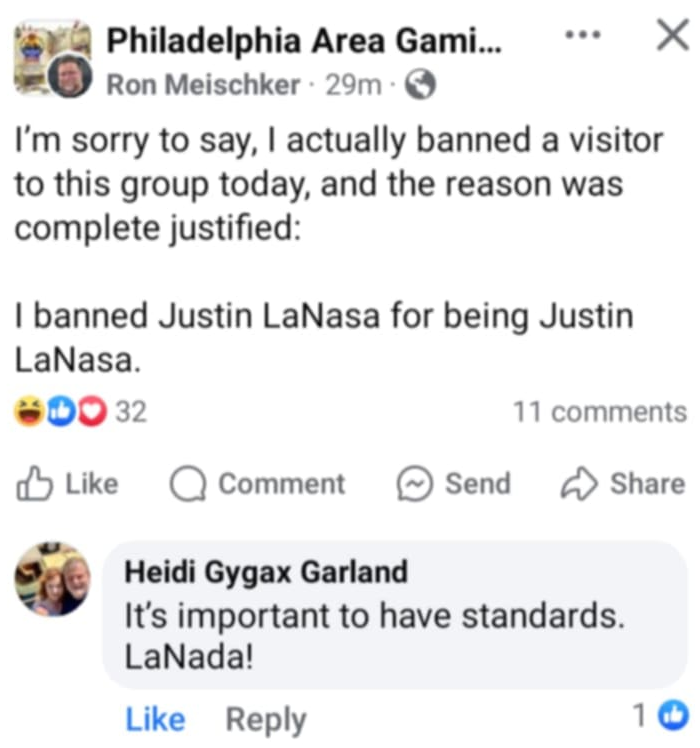Image resolution: width=700 pixels, height=748 pixels.
Task: View the 32 reactions count
Action: tap(131, 411)
